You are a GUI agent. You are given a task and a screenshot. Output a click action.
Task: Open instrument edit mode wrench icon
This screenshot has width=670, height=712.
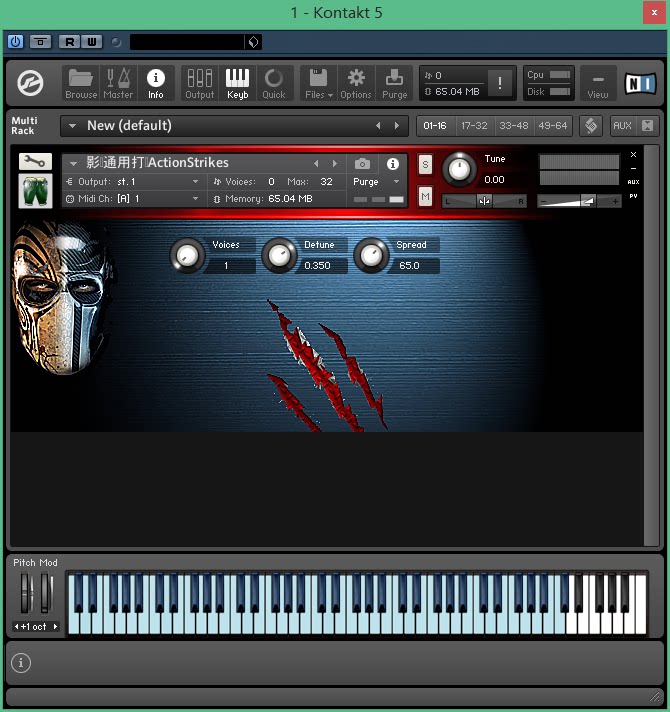35,161
